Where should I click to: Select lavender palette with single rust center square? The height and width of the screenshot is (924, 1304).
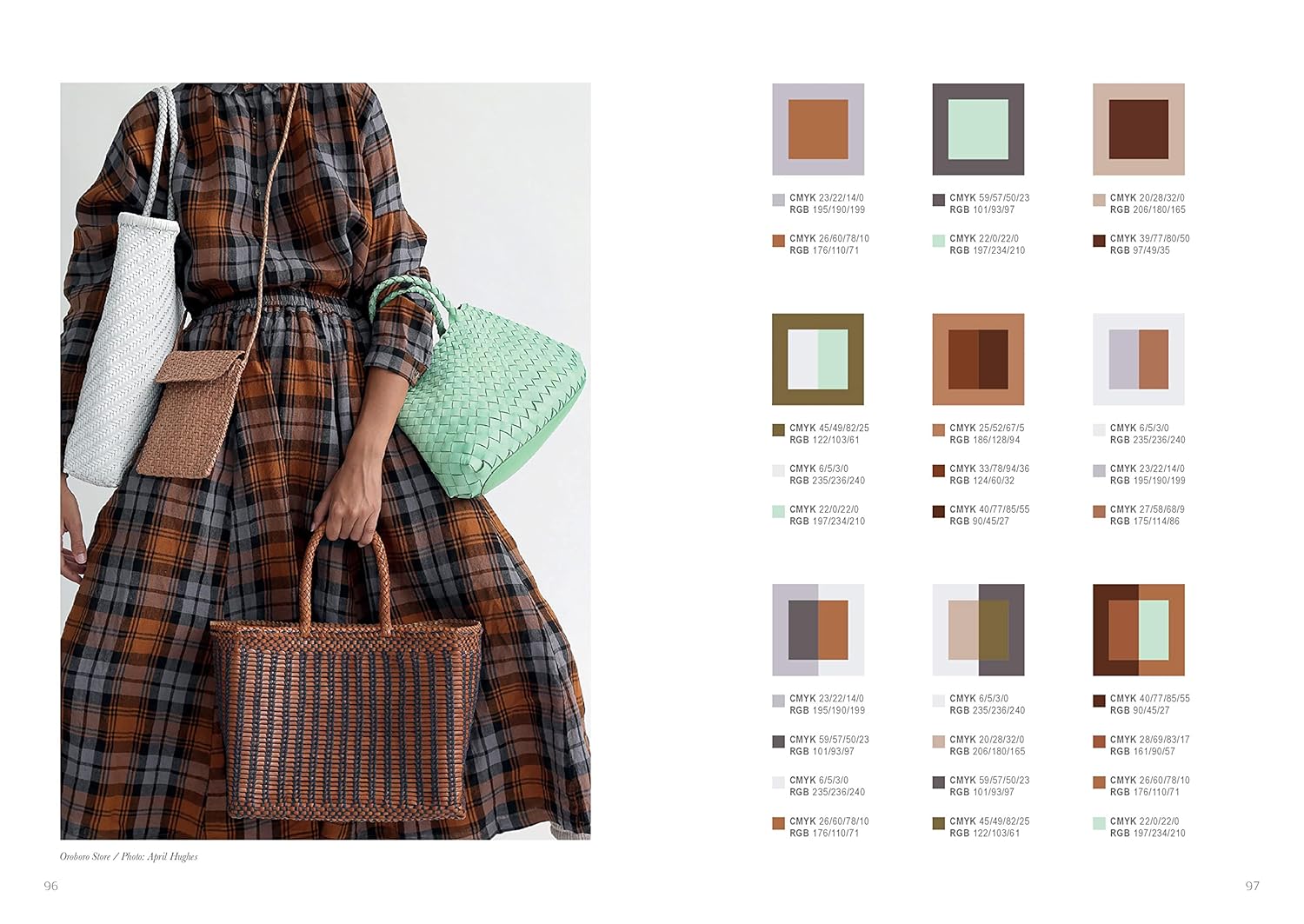click(818, 130)
